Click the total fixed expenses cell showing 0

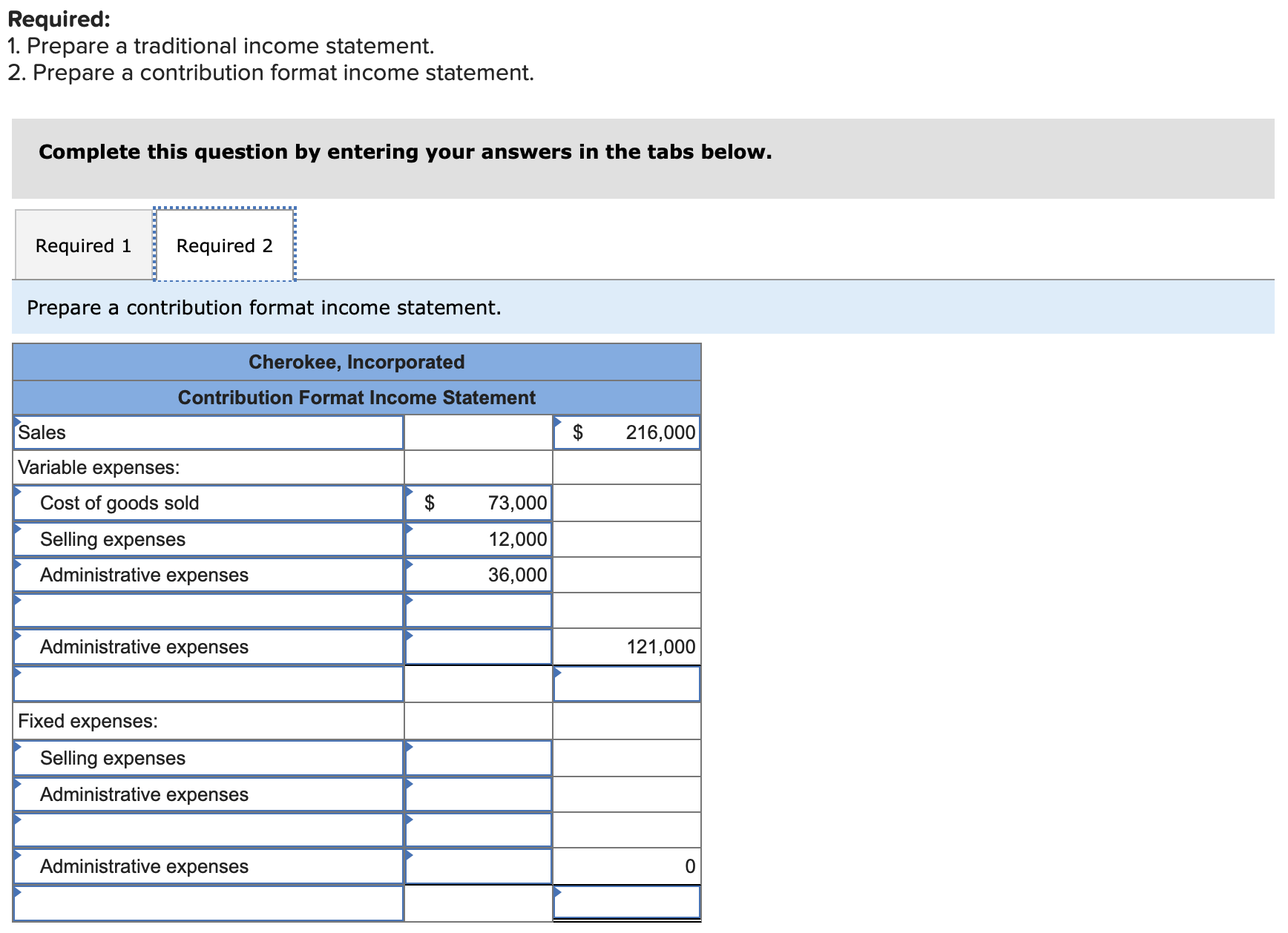[x=627, y=866]
